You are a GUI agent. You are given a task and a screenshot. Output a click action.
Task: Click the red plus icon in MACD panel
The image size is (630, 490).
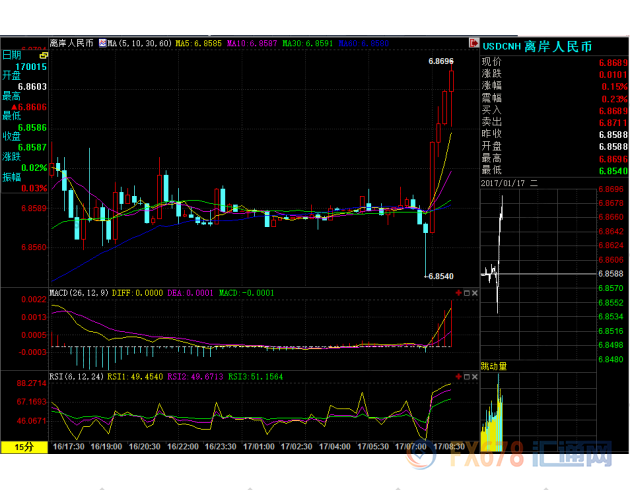(458, 293)
